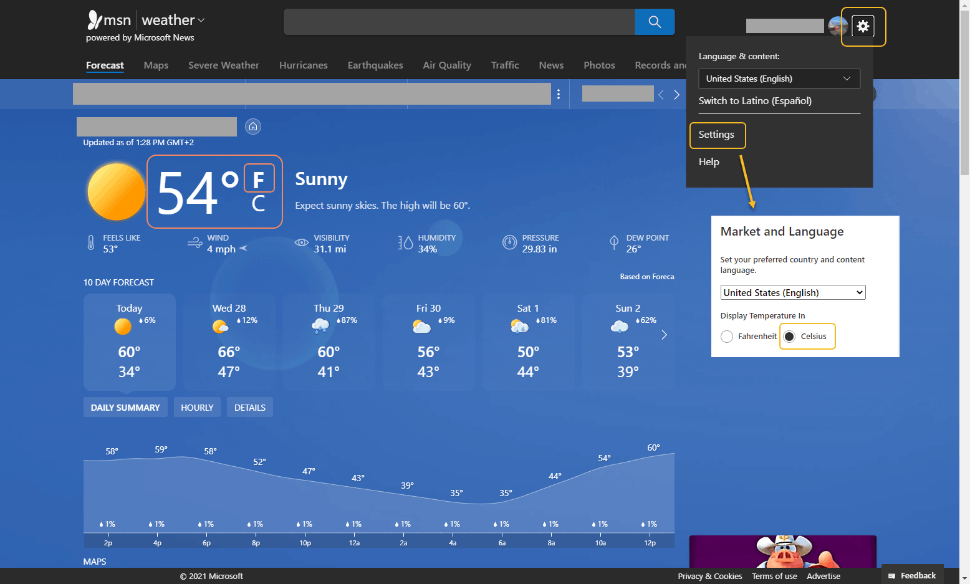Show the Hourly view
This screenshot has height=584, width=970.
click(197, 408)
